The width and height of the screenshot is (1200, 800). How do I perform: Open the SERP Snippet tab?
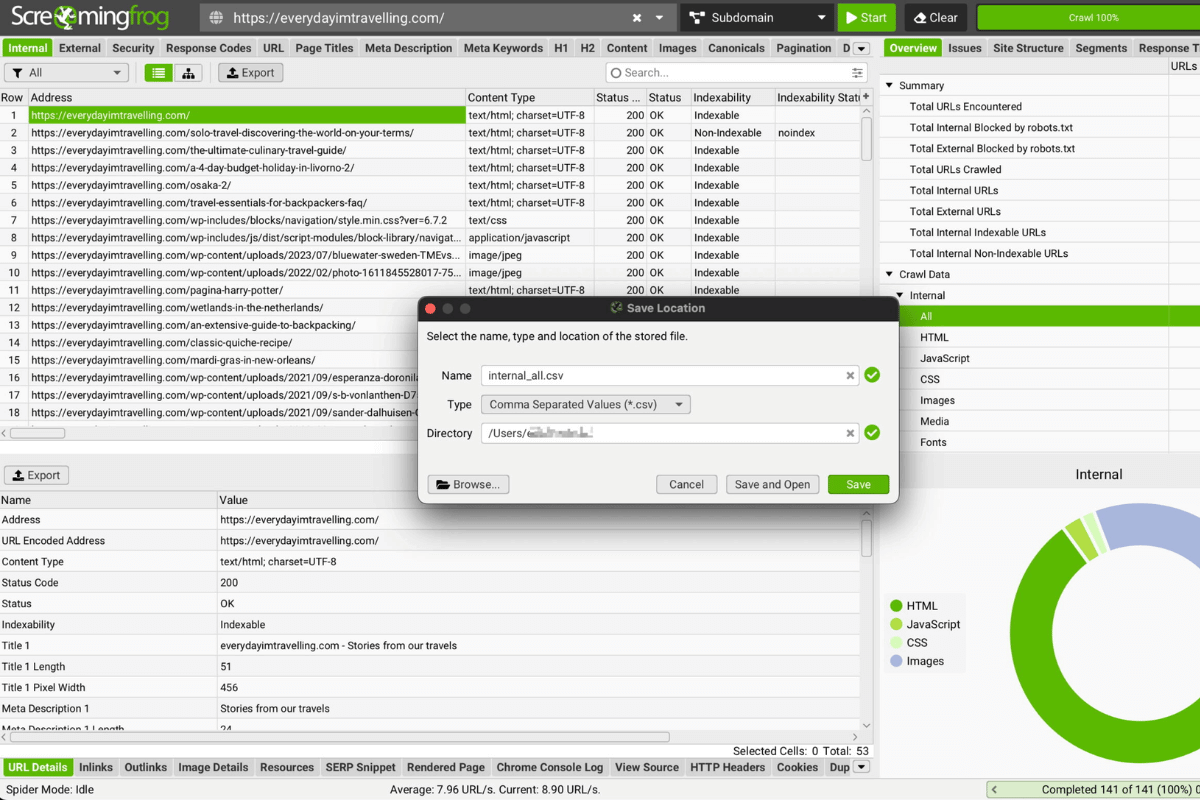pos(360,767)
